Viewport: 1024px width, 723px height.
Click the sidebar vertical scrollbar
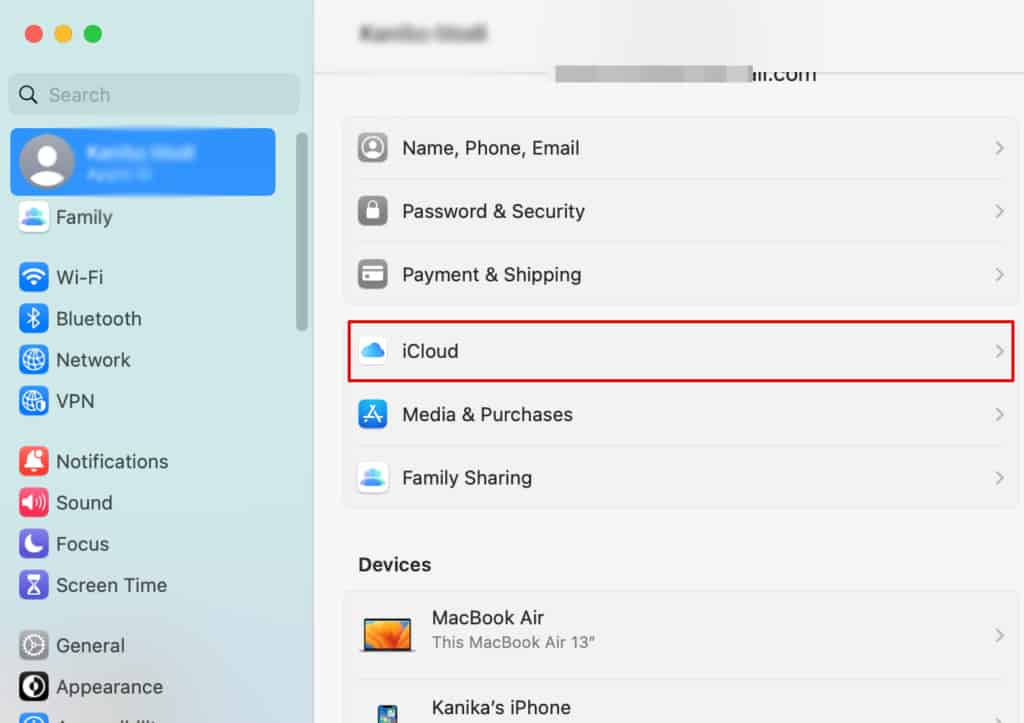click(301, 232)
